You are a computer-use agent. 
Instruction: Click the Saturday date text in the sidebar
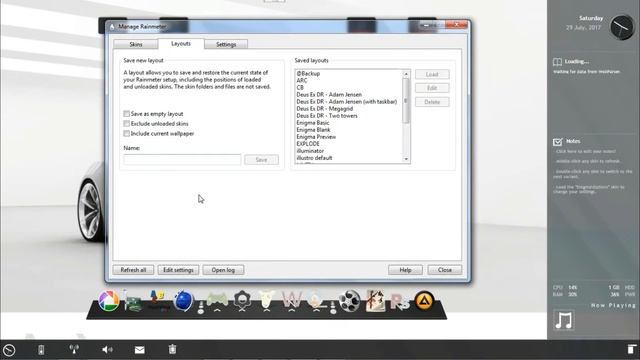click(x=591, y=18)
